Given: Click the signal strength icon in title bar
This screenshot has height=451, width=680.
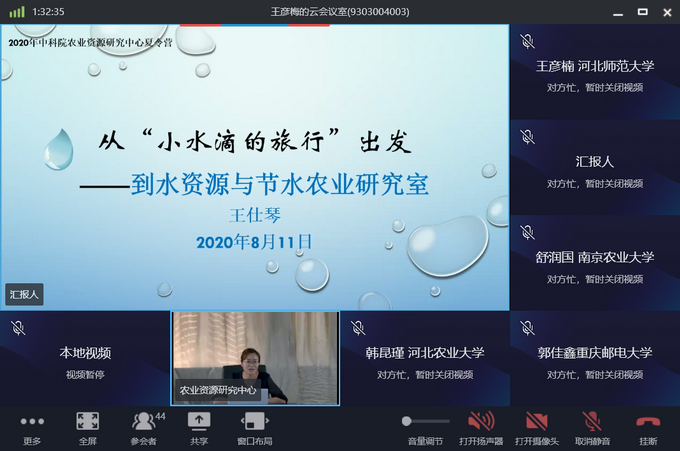Looking at the screenshot, I should pos(15,11).
